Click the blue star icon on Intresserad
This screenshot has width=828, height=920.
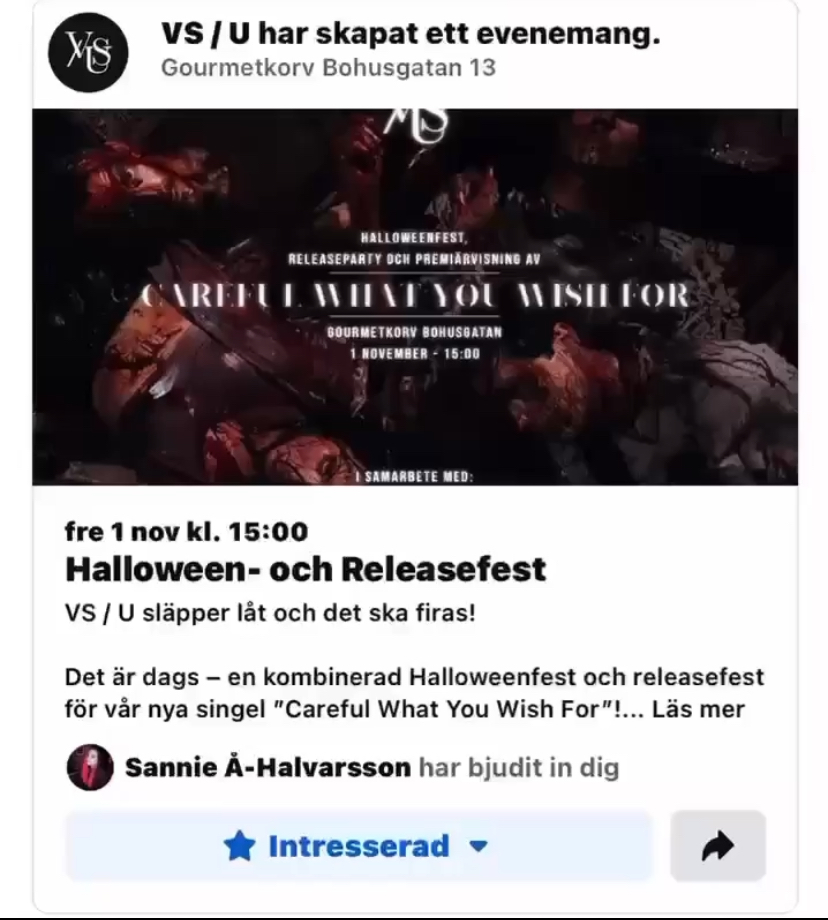click(x=239, y=845)
